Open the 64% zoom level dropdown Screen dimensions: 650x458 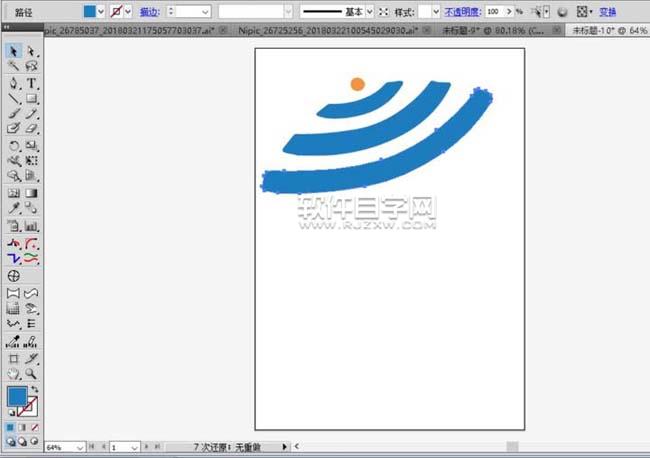80,448
